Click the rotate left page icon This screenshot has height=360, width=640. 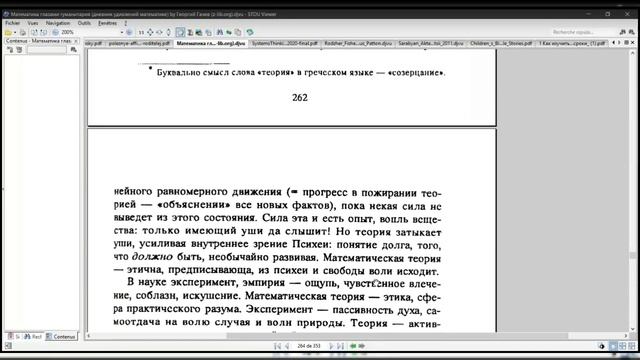click(34, 32)
